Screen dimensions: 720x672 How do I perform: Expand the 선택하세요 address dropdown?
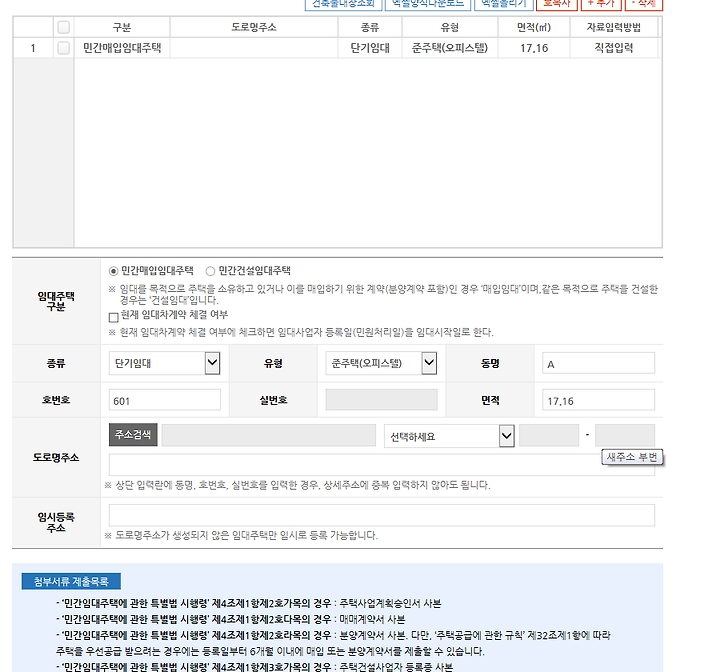click(449, 436)
